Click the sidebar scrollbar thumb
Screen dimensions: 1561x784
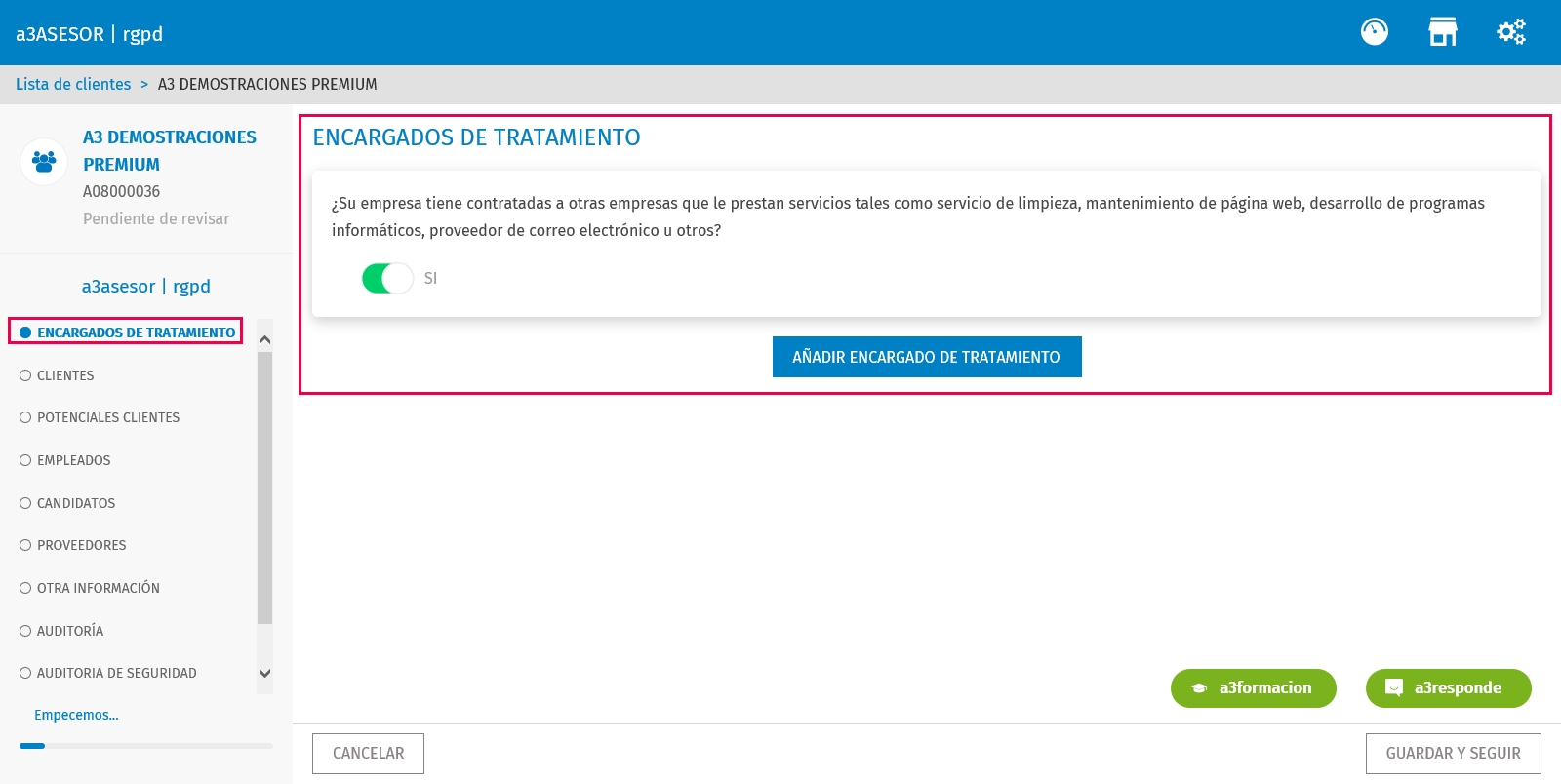pyautogui.click(x=264, y=488)
